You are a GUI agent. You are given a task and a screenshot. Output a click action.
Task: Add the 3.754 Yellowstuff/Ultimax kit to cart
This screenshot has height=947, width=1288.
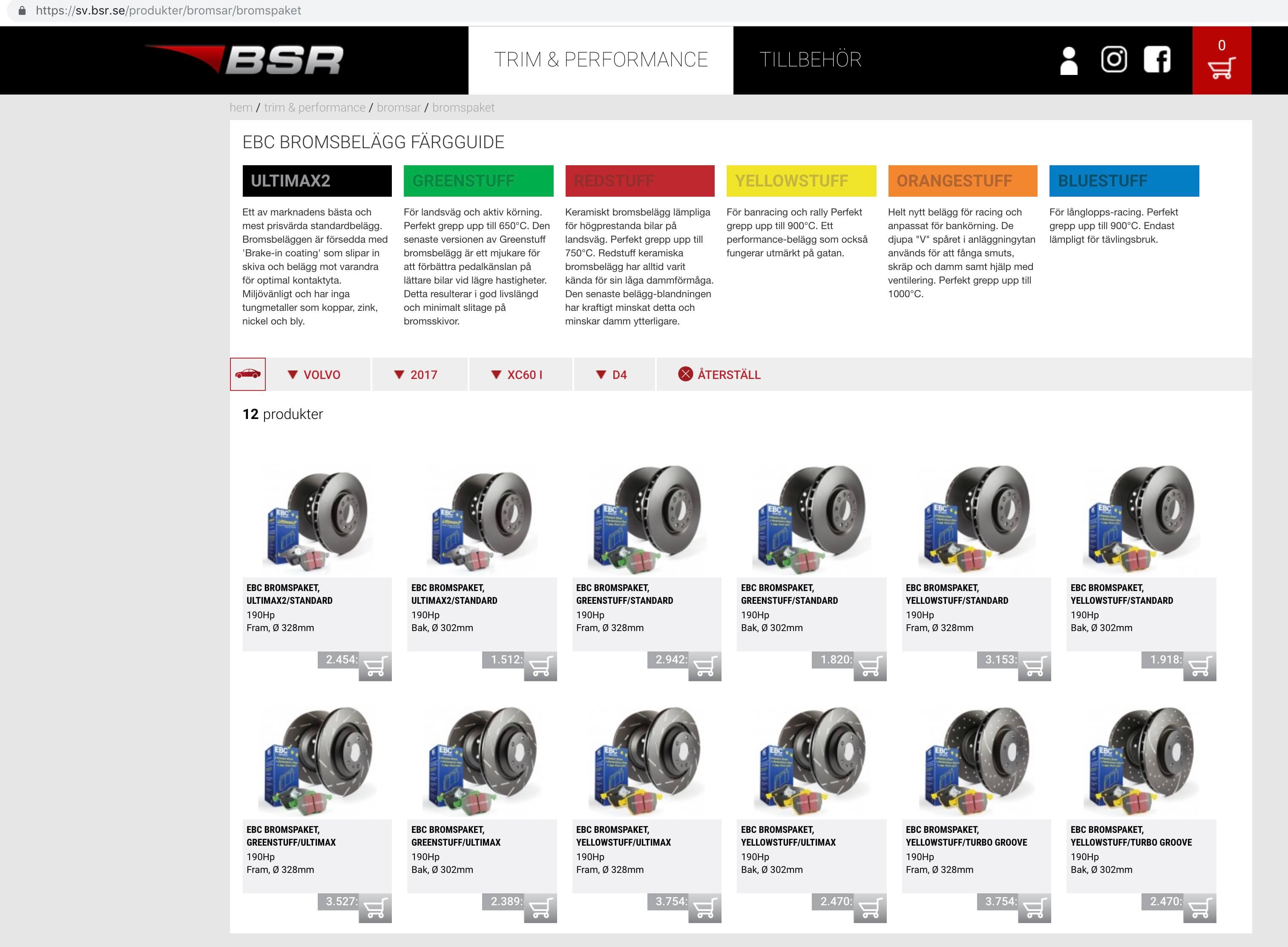[x=705, y=908]
